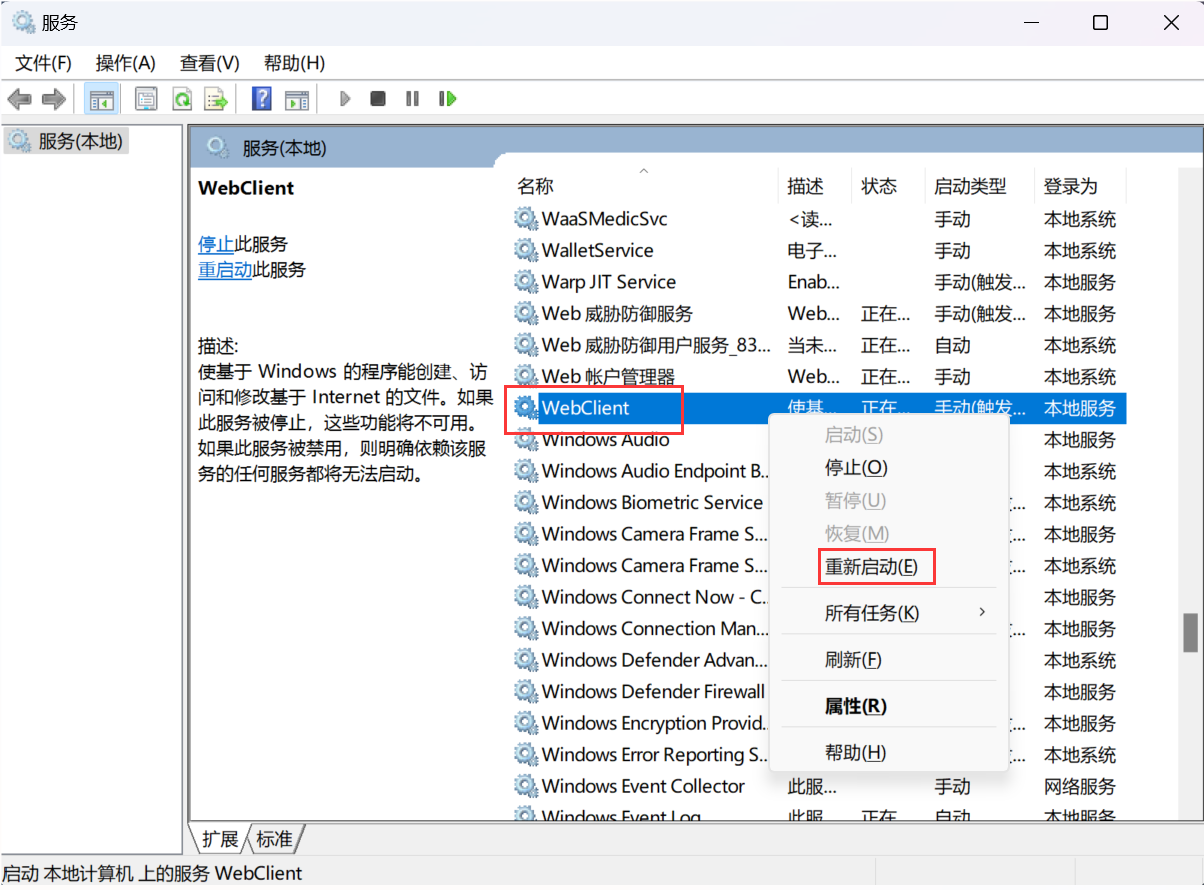This screenshot has width=1204, height=890.
Task: Open the 操作(A) menu
Action: pyautogui.click(x=126, y=63)
